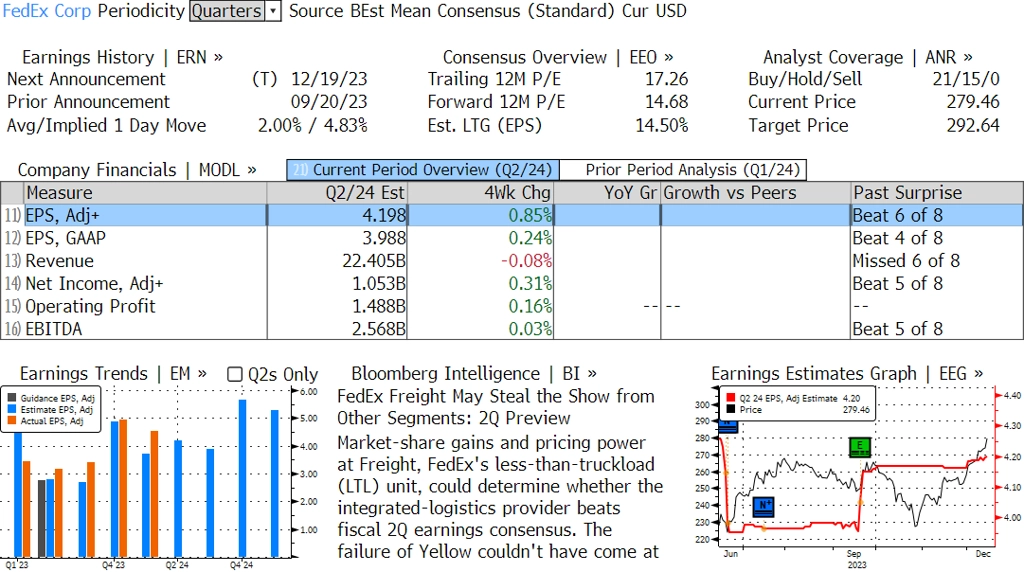1024x572 pixels.
Task: Click Trailing 12M P/E value 17.26
Action: pos(667,79)
